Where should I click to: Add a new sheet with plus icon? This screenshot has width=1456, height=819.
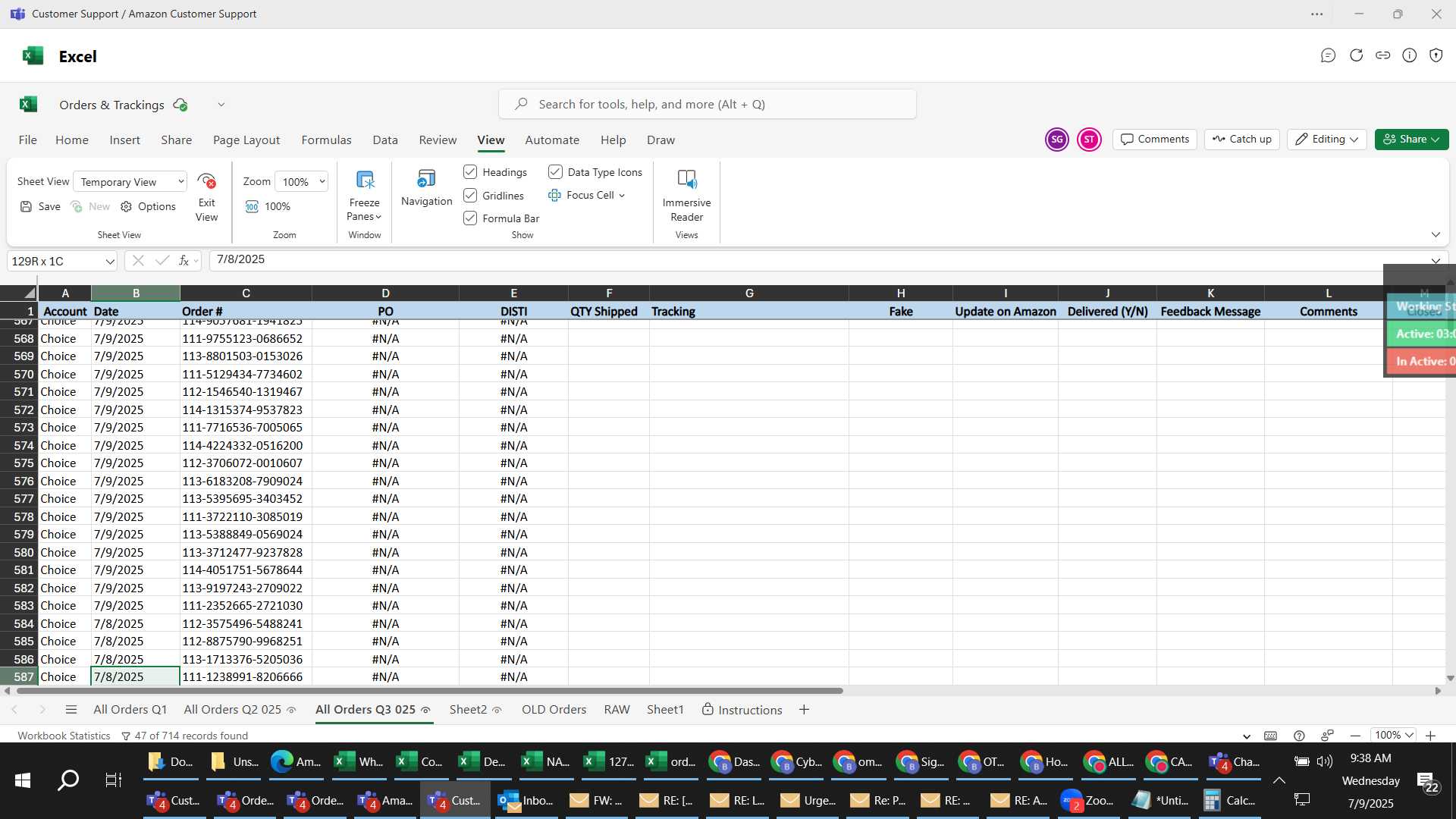[x=804, y=710]
